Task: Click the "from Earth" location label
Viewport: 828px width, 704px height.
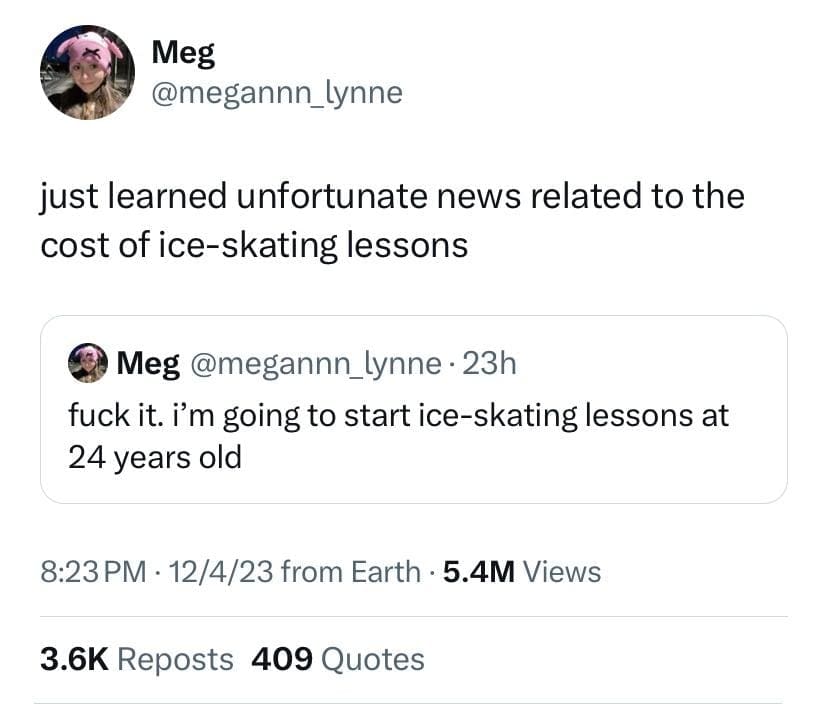Action: click(x=351, y=572)
